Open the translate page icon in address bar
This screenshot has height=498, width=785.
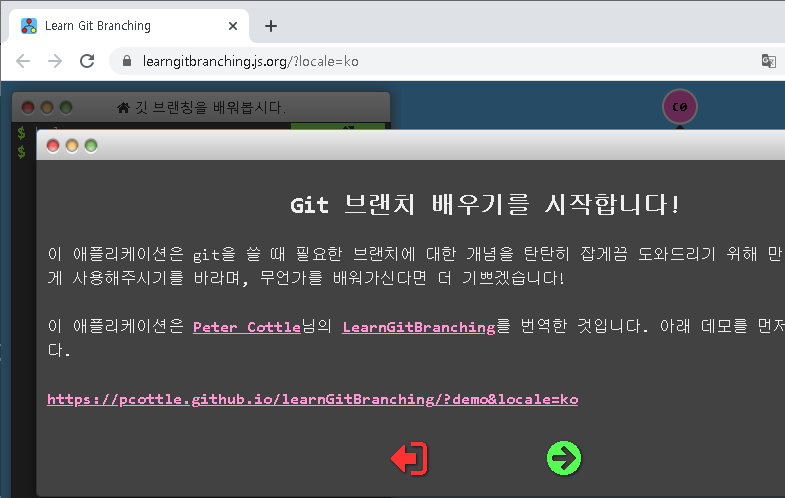[768, 61]
